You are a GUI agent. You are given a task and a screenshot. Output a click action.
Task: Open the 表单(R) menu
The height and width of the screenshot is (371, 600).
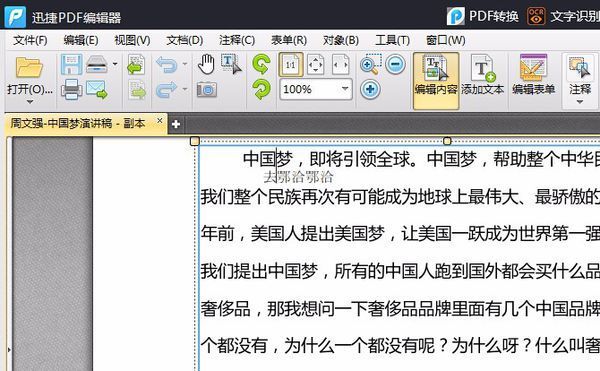pos(289,40)
